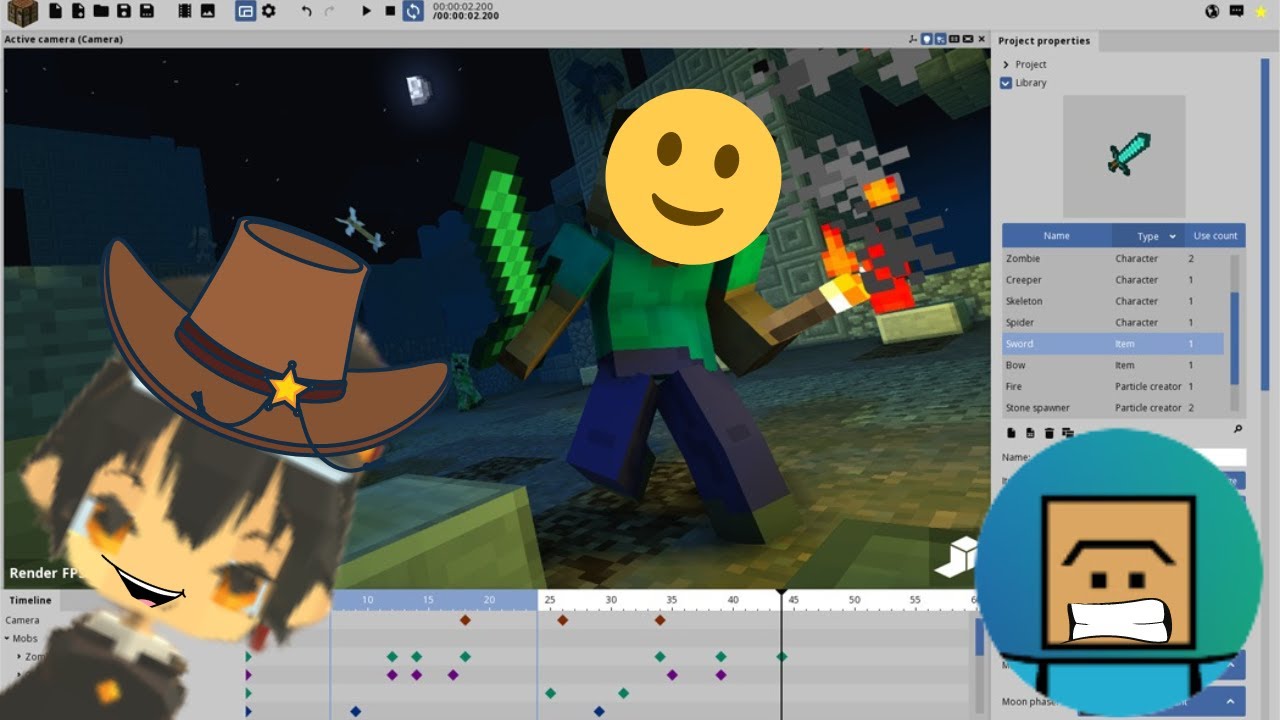Select Bow in the library list
Viewport: 1280px width, 720px height.
(x=1113, y=365)
